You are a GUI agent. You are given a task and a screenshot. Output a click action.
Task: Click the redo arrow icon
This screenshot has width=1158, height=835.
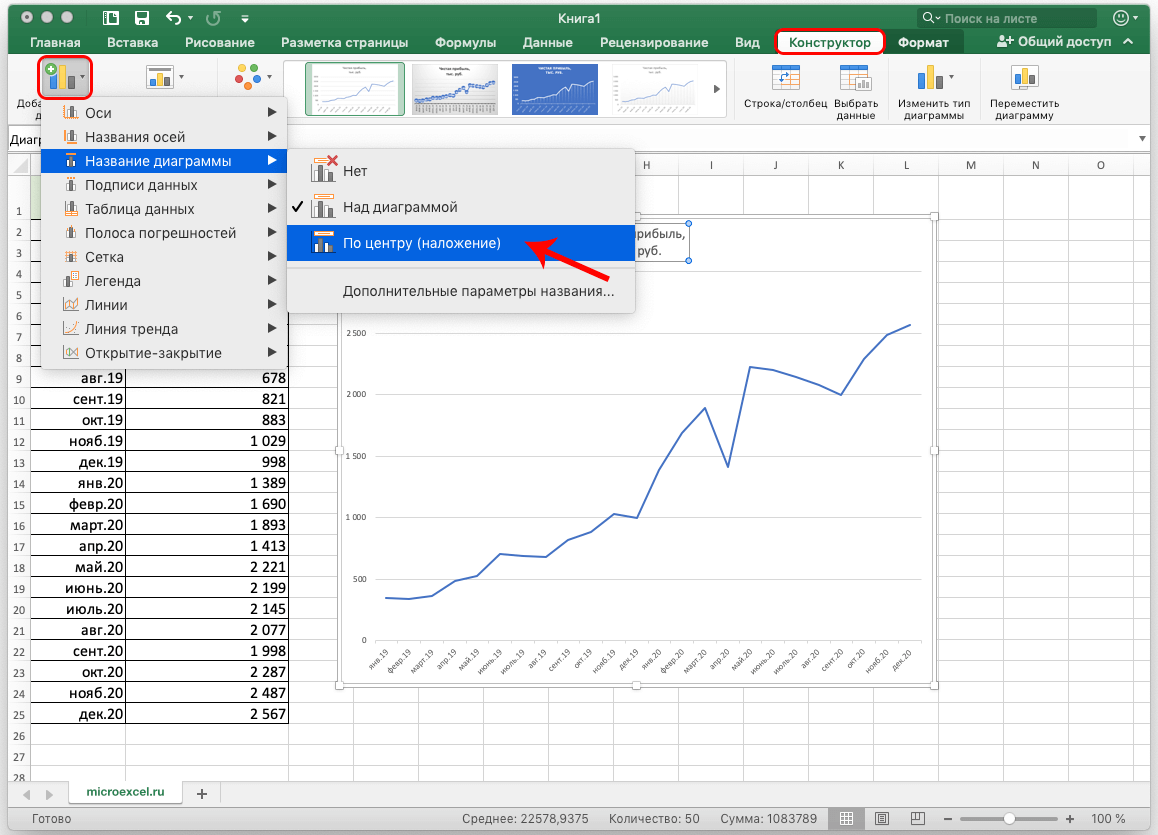click(213, 18)
